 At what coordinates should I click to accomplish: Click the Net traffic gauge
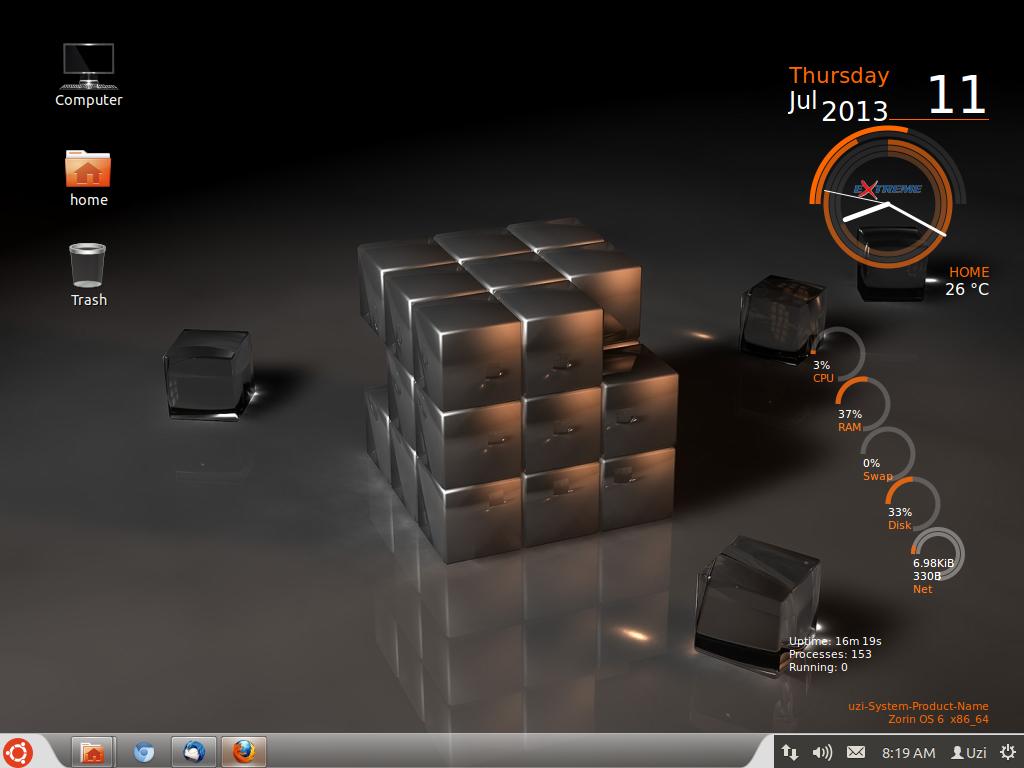pos(937,553)
